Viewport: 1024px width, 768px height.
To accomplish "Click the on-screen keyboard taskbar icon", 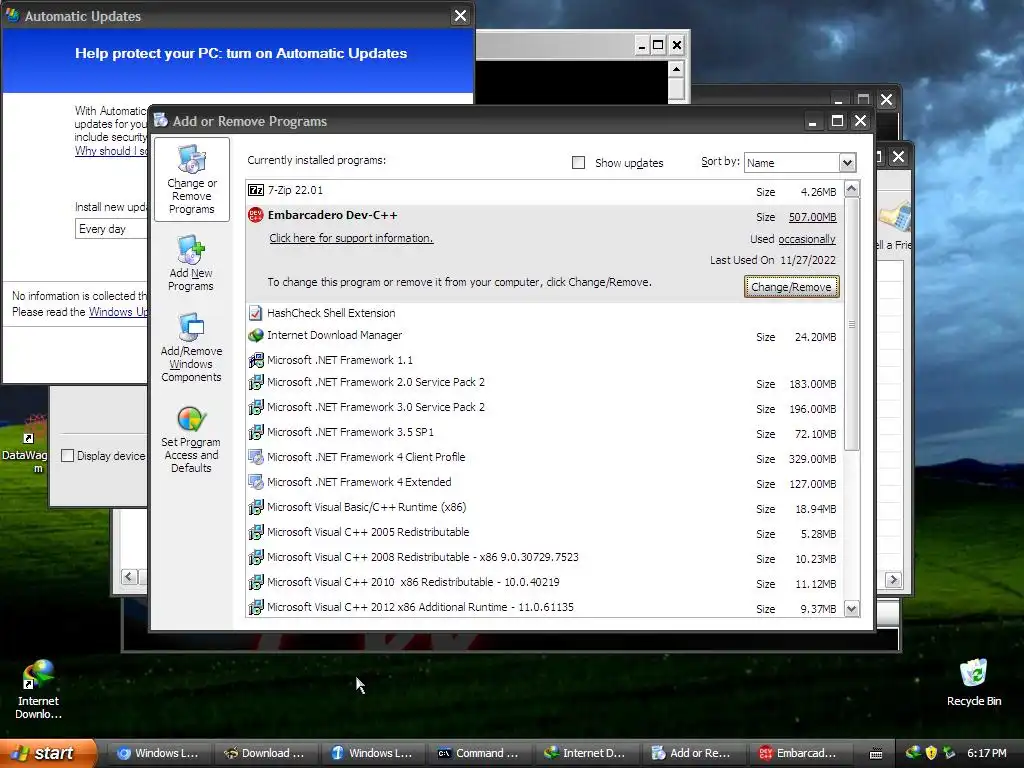I will [x=876, y=754].
